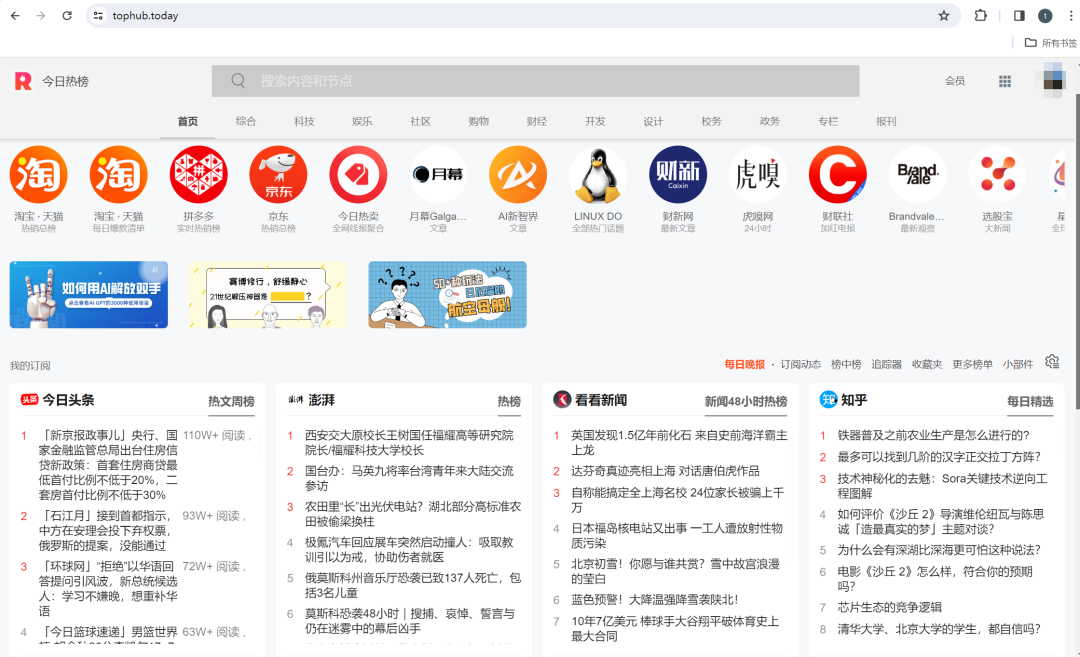This screenshot has width=1080, height=657.
Task: Open the 榜中榜 link
Action: (846, 364)
